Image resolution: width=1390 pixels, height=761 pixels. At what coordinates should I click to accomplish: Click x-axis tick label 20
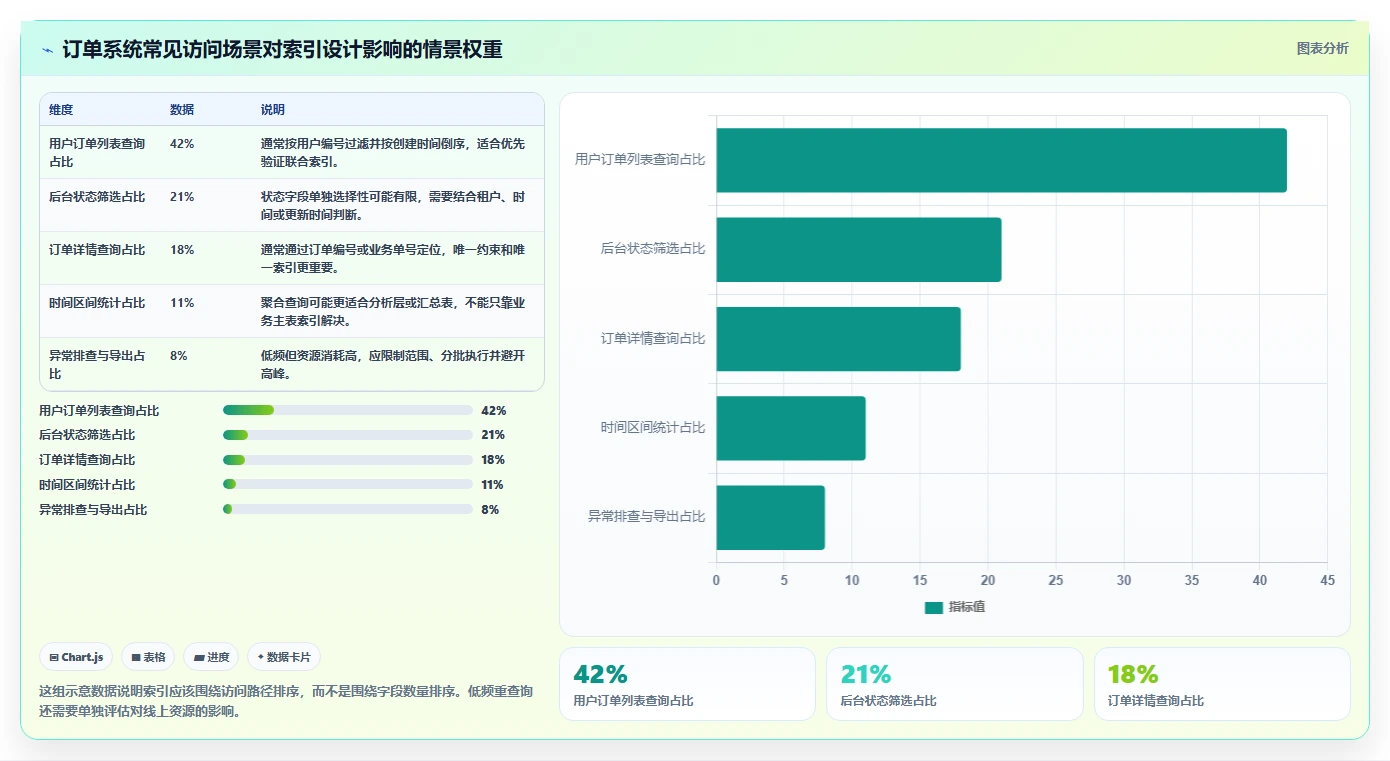click(x=988, y=580)
